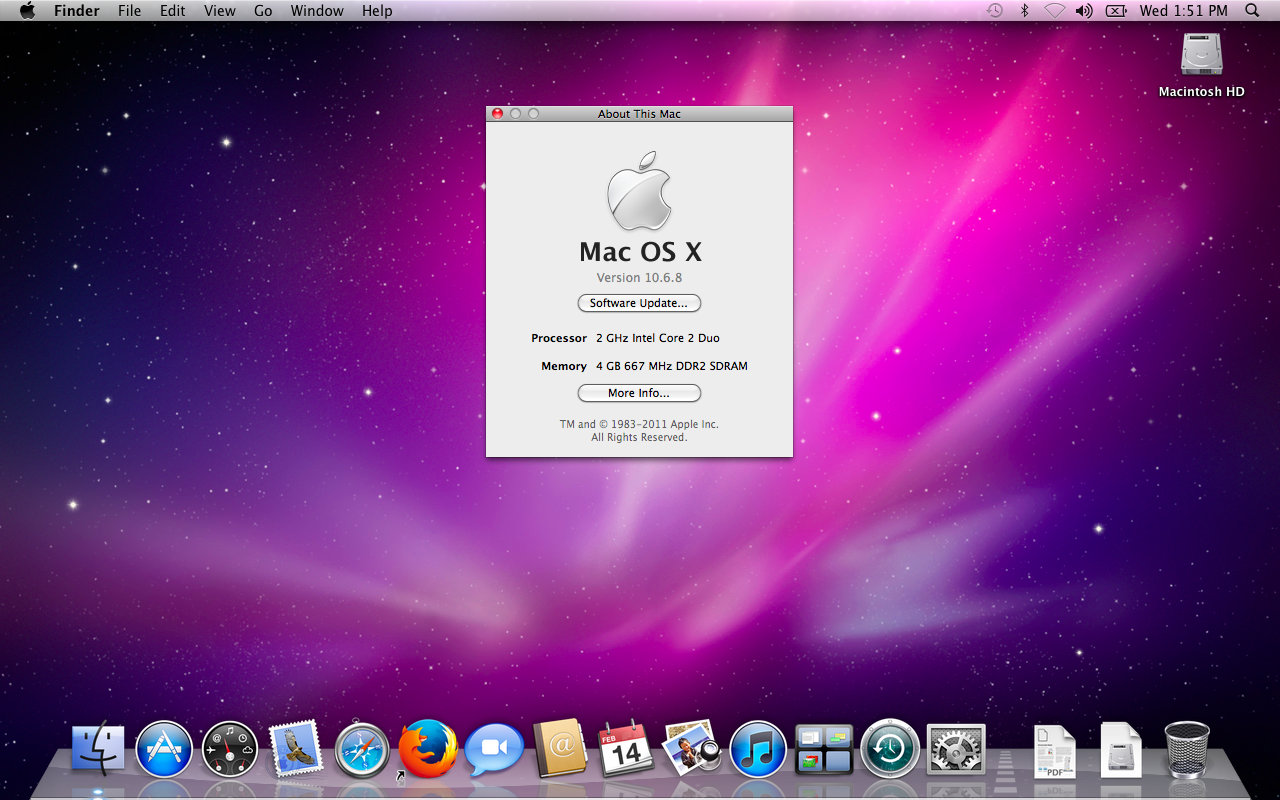The image size is (1280, 800).
Task: Click the Software Update... button
Action: tap(639, 303)
